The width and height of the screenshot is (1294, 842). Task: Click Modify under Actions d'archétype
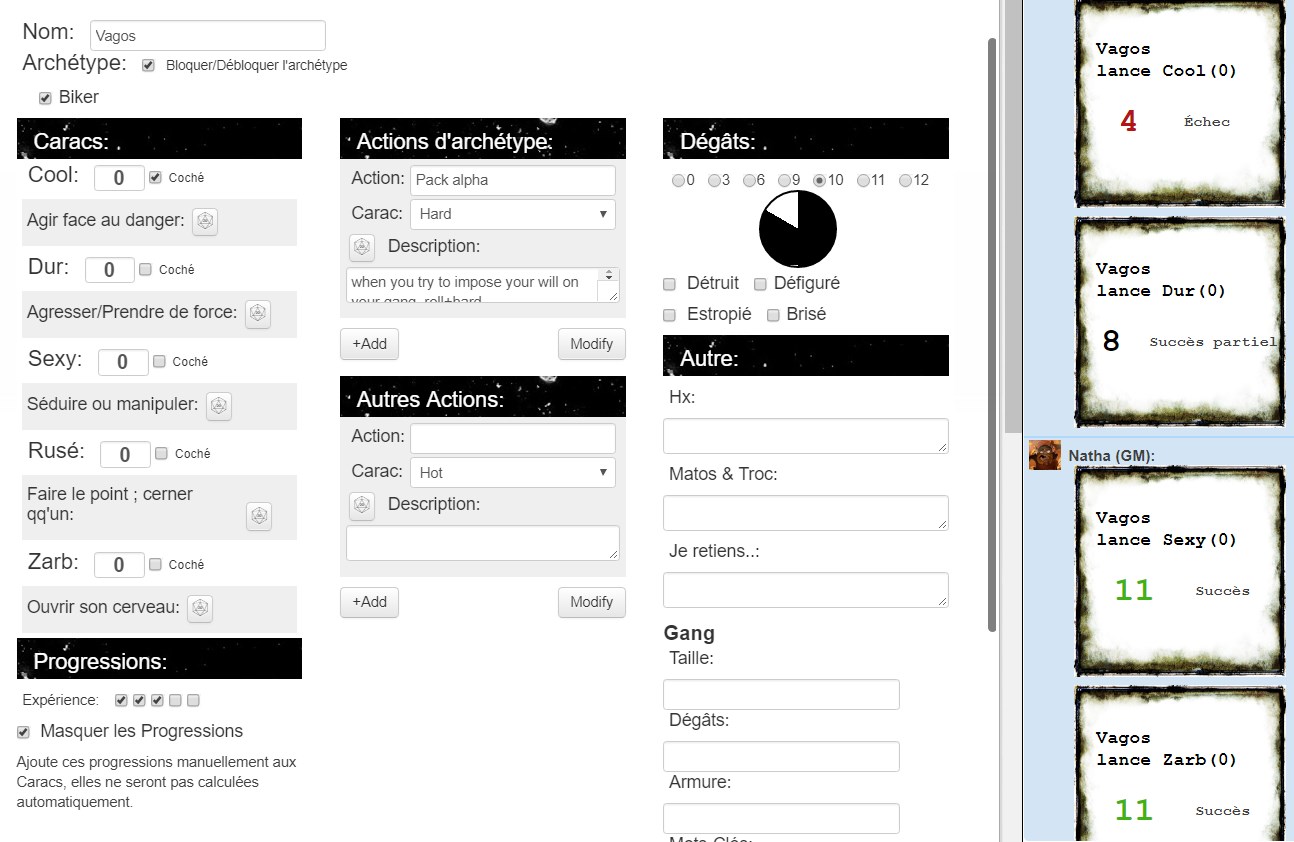[x=591, y=343]
